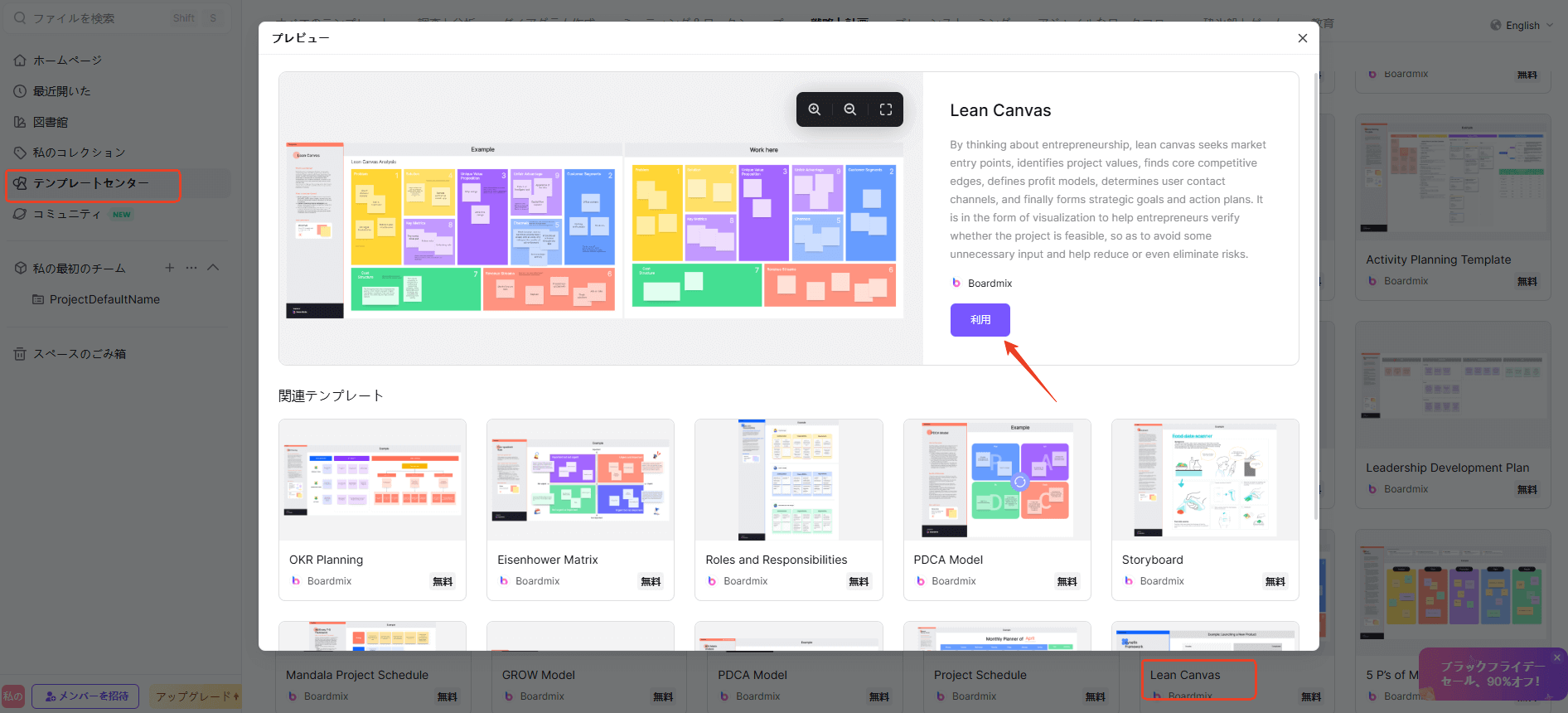Click the 私の user avatar

pyautogui.click(x=12, y=696)
